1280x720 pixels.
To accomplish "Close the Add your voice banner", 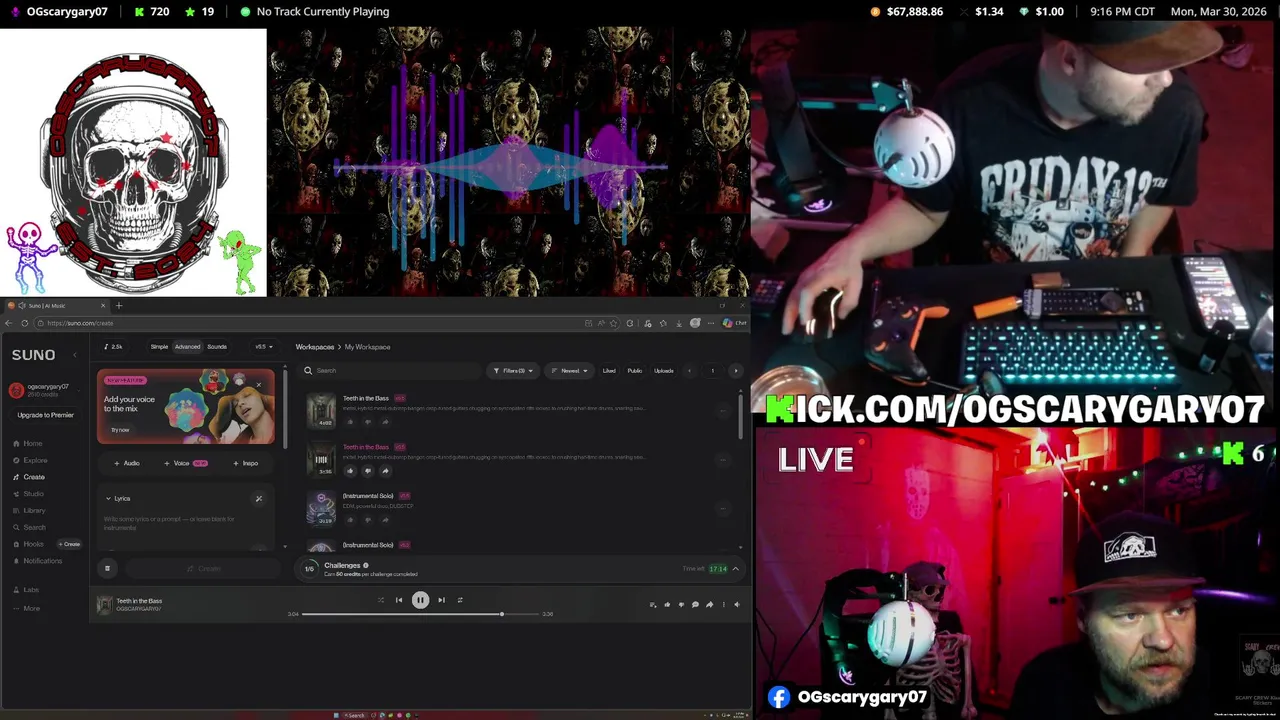I will pos(258,385).
